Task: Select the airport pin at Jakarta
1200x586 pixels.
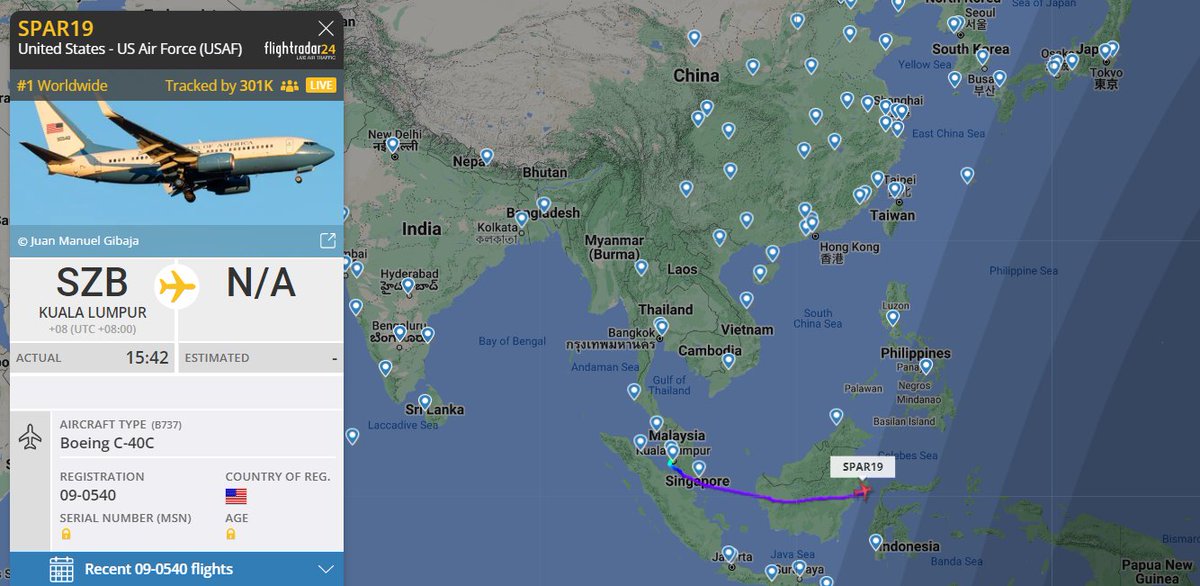Action: (x=729, y=555)
